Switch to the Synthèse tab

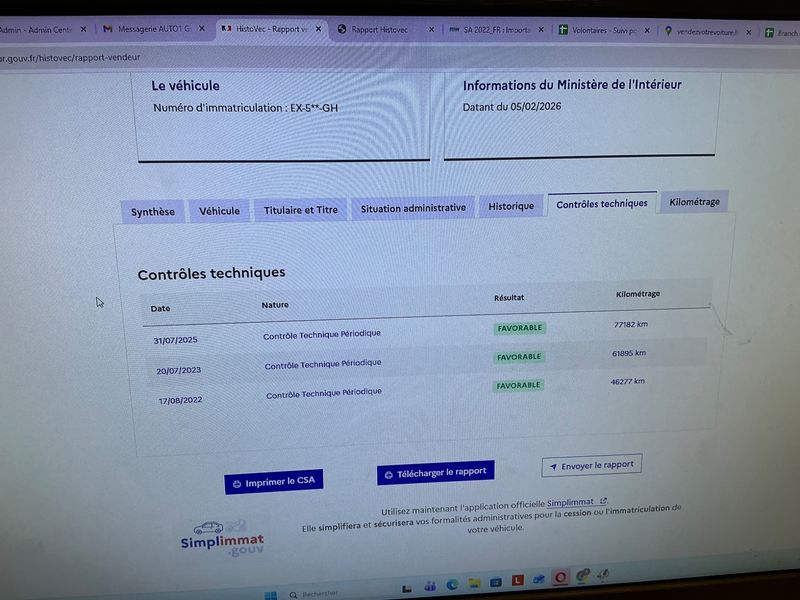152,211
